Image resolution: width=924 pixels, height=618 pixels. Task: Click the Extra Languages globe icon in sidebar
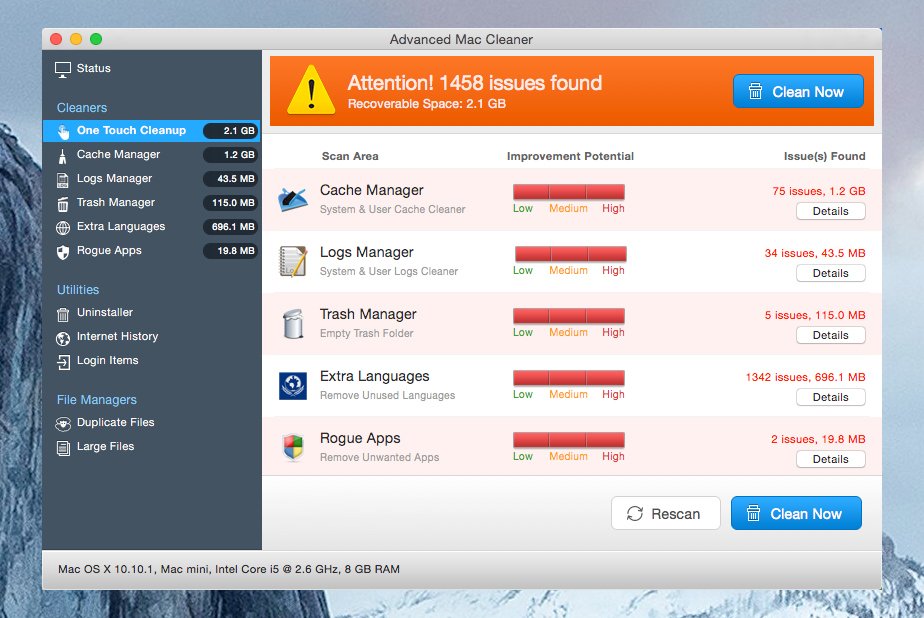(x=62, y=228)
